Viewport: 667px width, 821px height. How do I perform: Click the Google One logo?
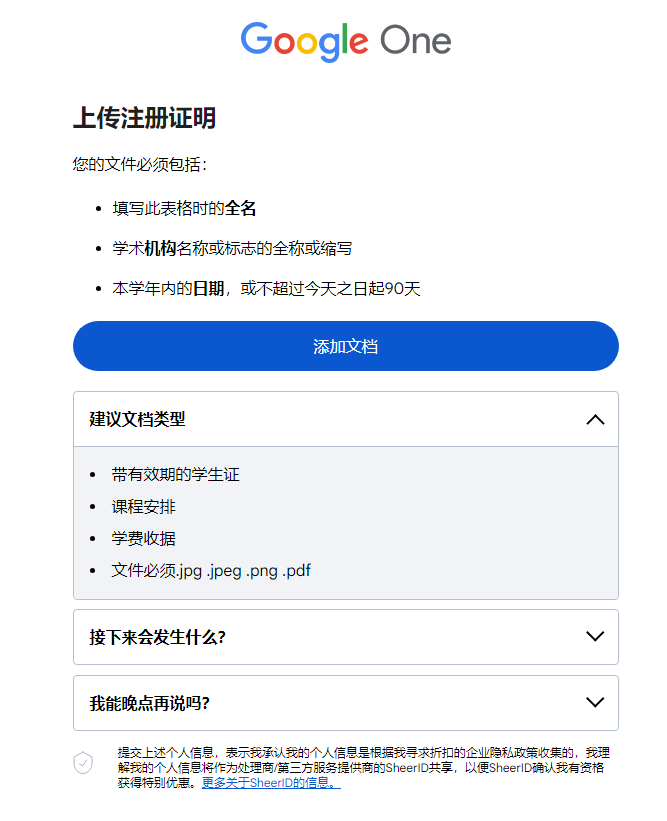pyautogui.click(x=346, y=42)
